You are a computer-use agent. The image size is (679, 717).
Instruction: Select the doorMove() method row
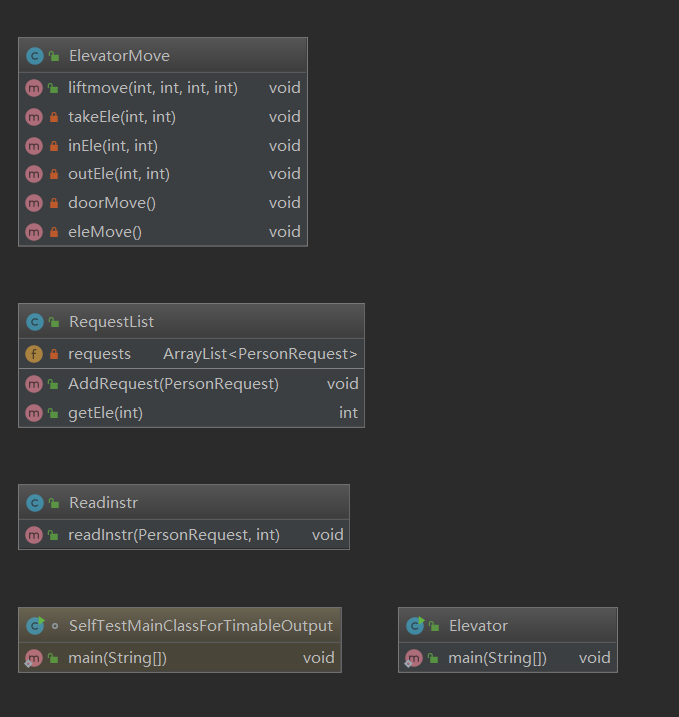tap(112, 203)
